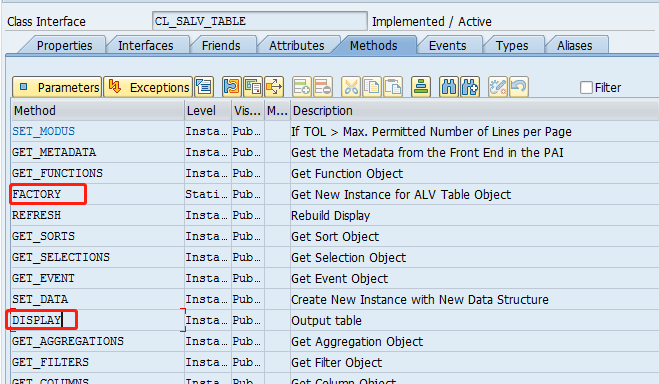Click the copy icon in toolbar
The width and height of the screenshot is (659, 384).
pos(372,87)
